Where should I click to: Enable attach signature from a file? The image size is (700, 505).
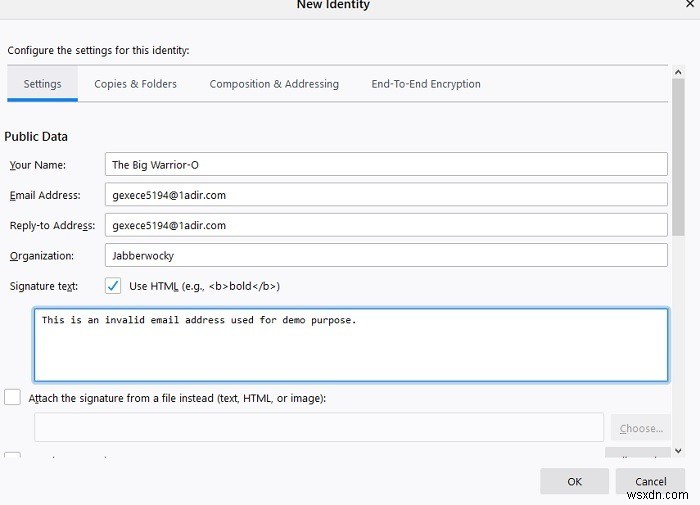pos(12,397)
